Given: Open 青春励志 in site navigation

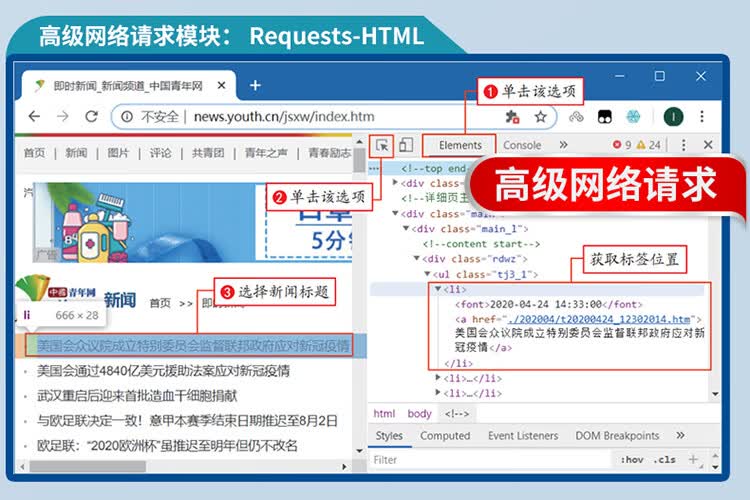Looking at the screenshot, I should point(330,153).
